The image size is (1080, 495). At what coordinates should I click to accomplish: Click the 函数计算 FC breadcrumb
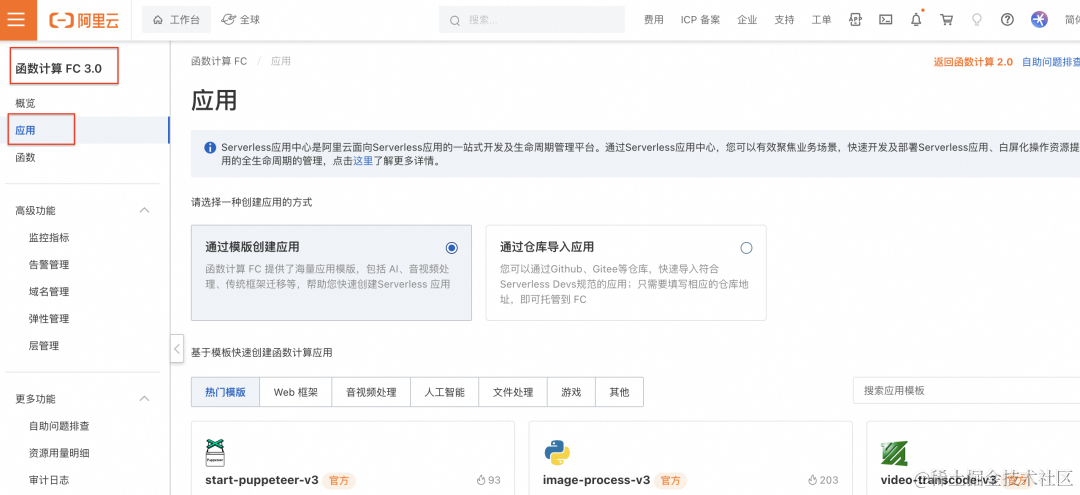[x=219, y=61]
